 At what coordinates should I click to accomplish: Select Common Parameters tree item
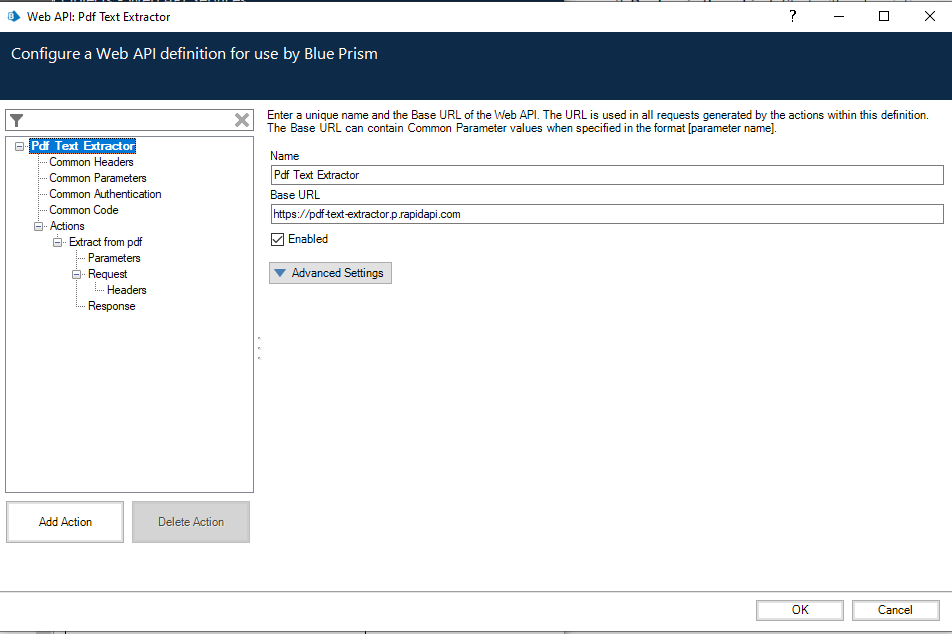[x=98, y=178]
